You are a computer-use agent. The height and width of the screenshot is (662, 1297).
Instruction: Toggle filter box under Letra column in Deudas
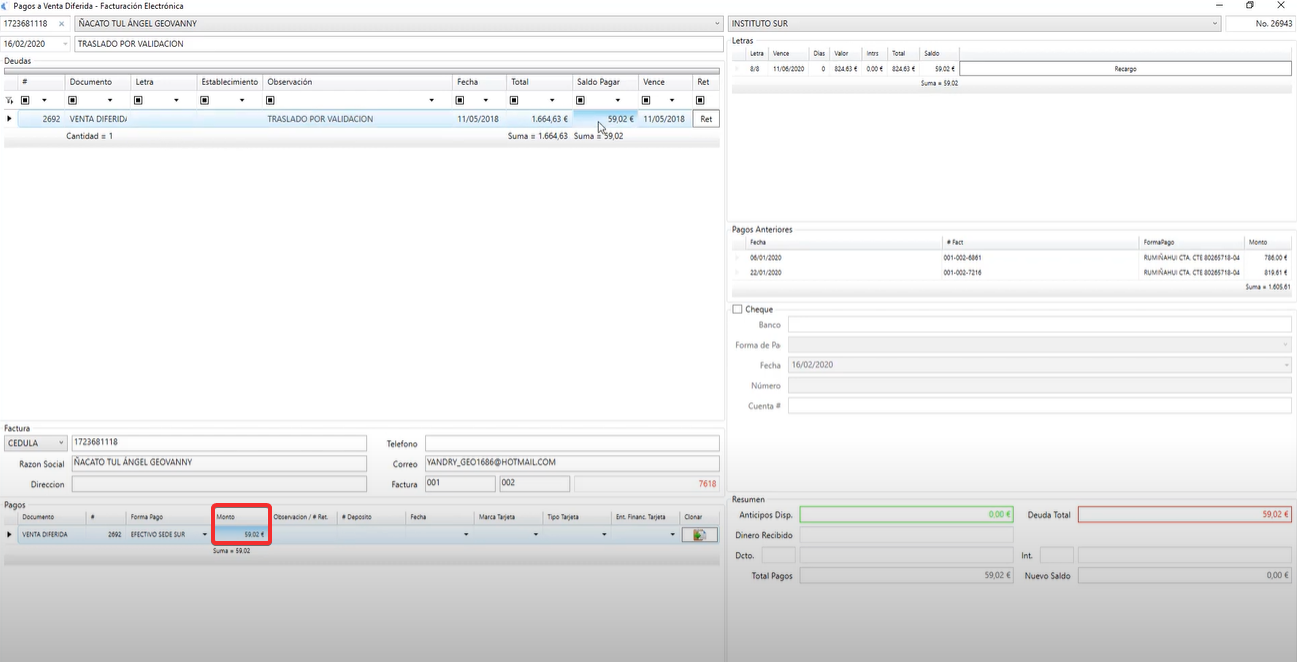coord(139,100)
